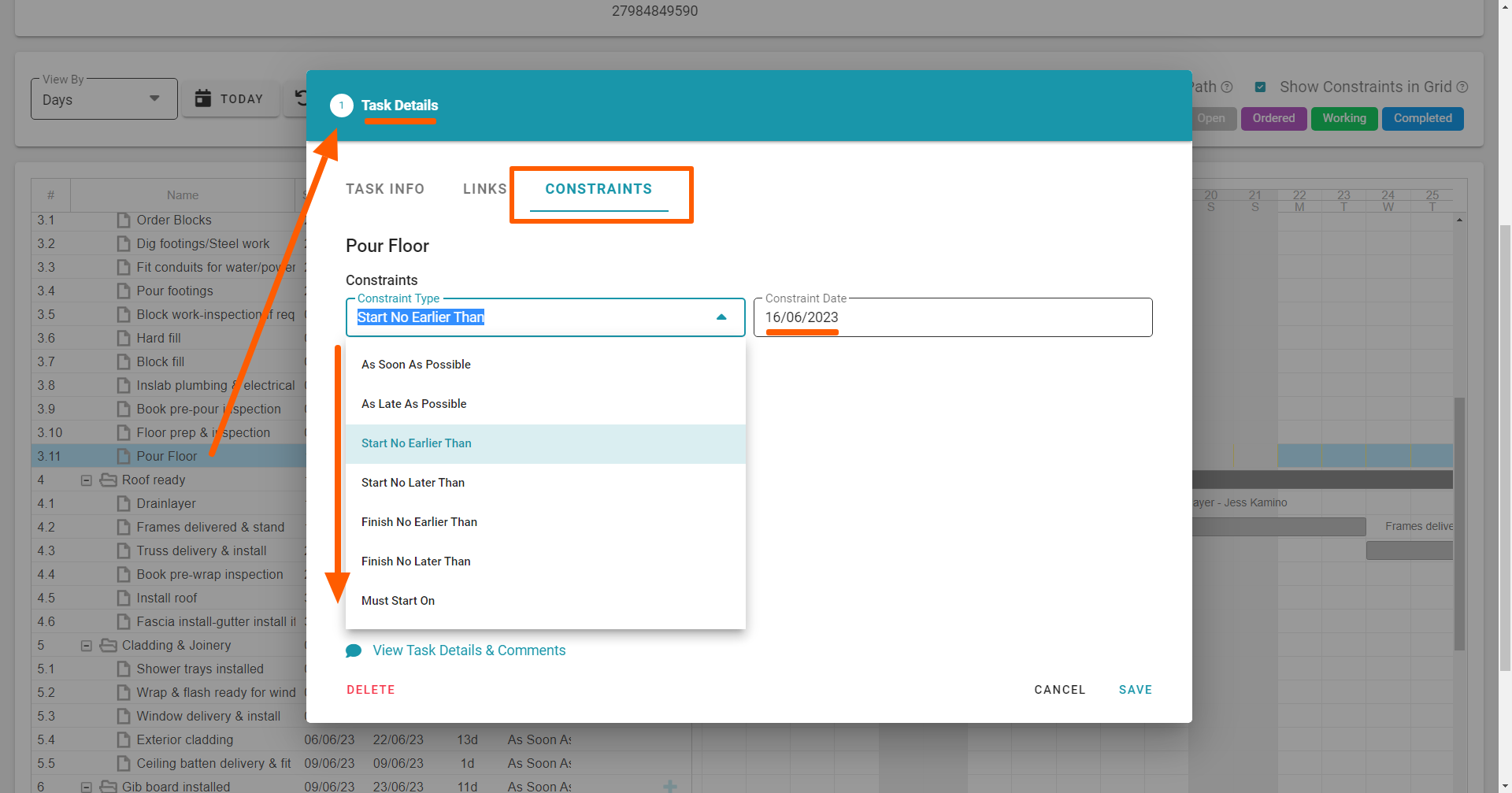Screen dimensions: 1512x793
Task: Click the document icon for Drainlayer
Action: coord(124,504)
